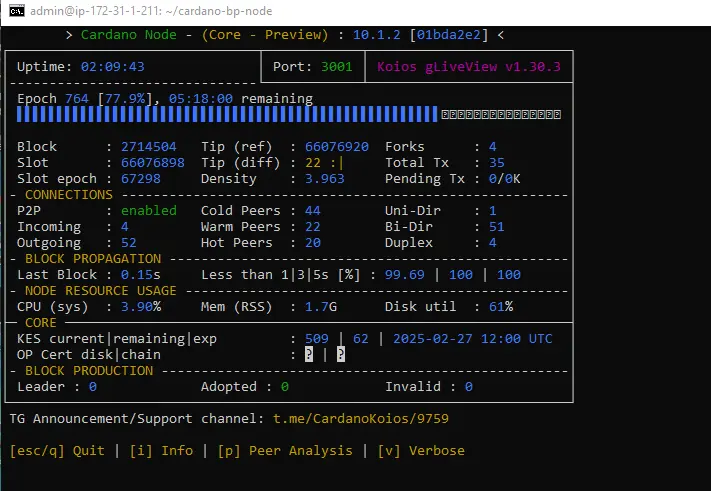This screenshot has height=491, width=711.
Task: Click the NODE RESOURCE USAGE section header
Action: pos(100,290)
